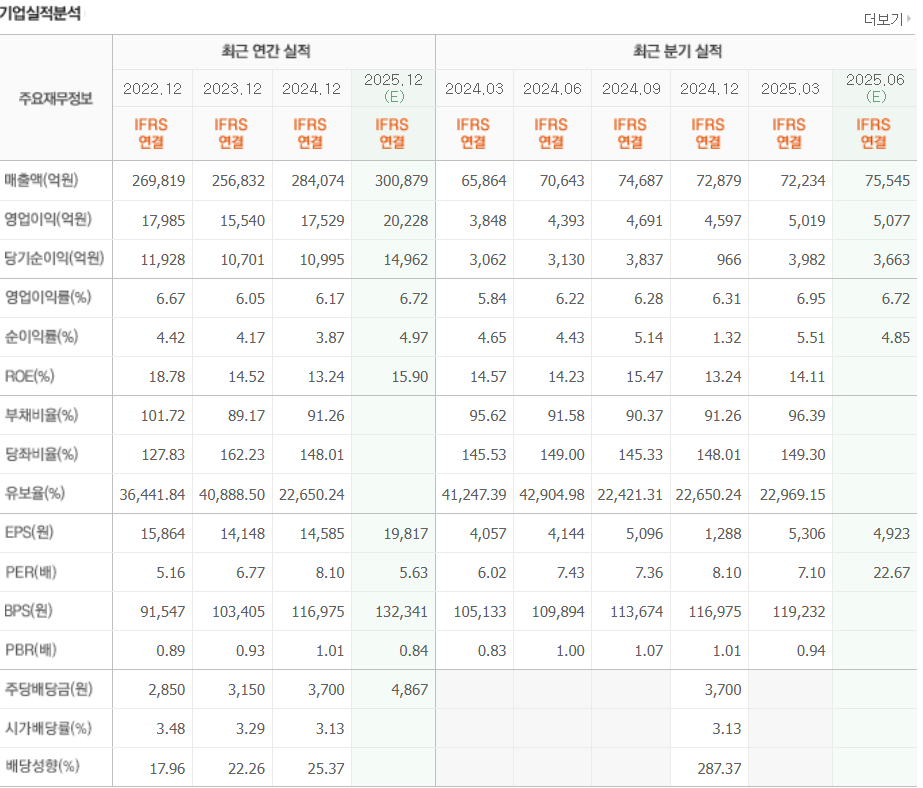923x788 pixels.
Task: Click the 966 net income value
Action: point(729,260)
